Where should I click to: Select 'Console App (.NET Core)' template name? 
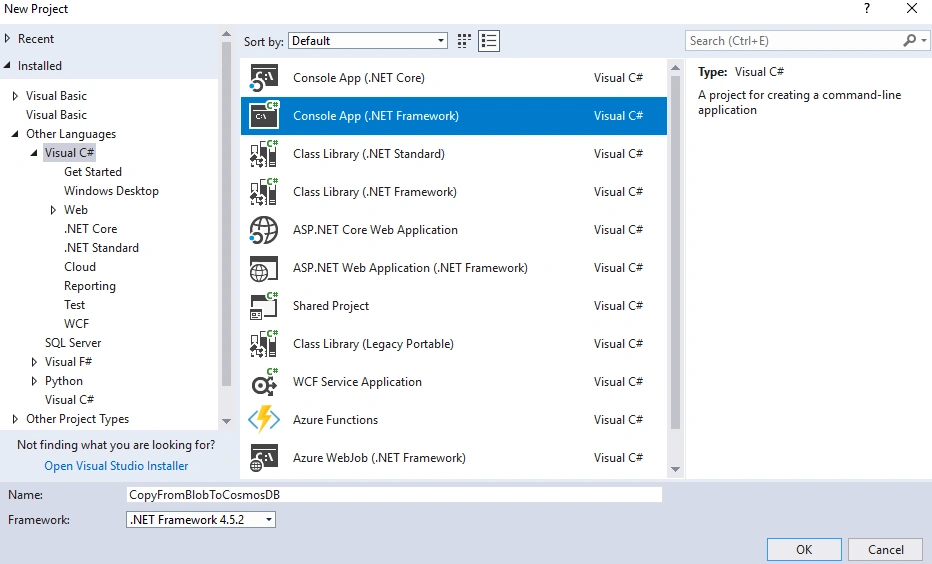(x=358, y=78)
